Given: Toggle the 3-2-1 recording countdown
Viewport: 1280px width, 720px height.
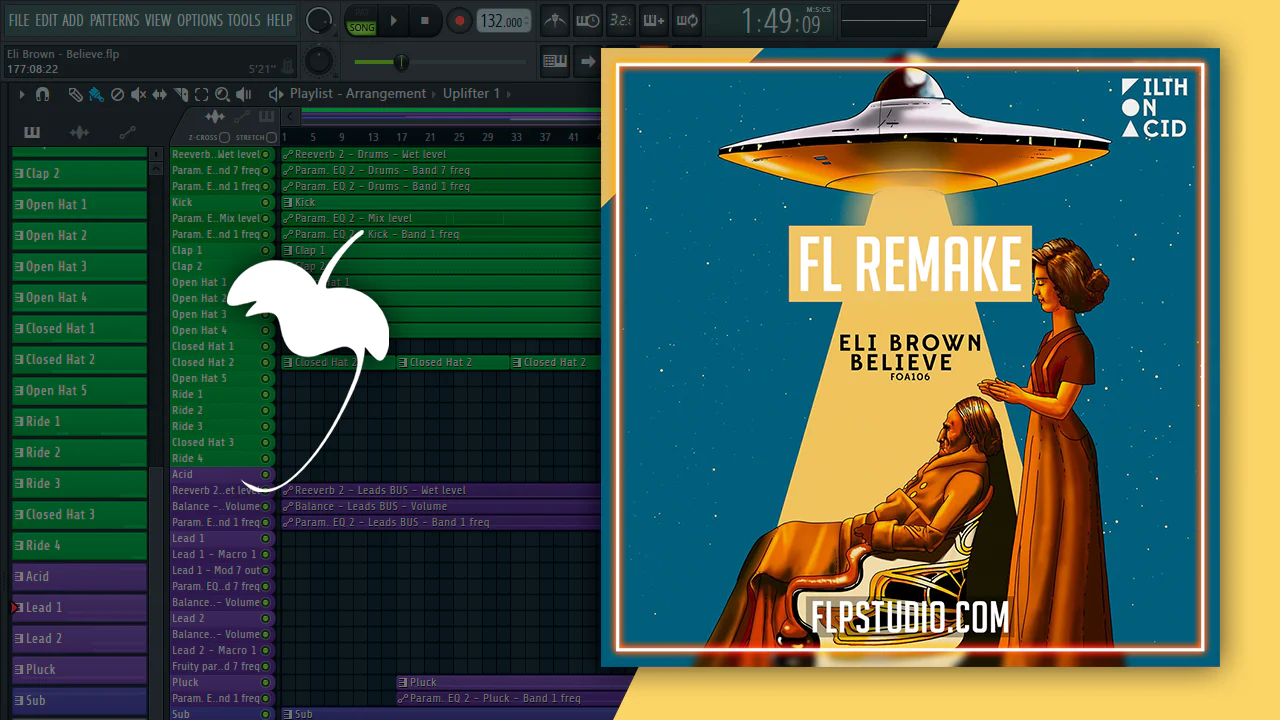Looking at the screenshot, I should tap(621, 20).
